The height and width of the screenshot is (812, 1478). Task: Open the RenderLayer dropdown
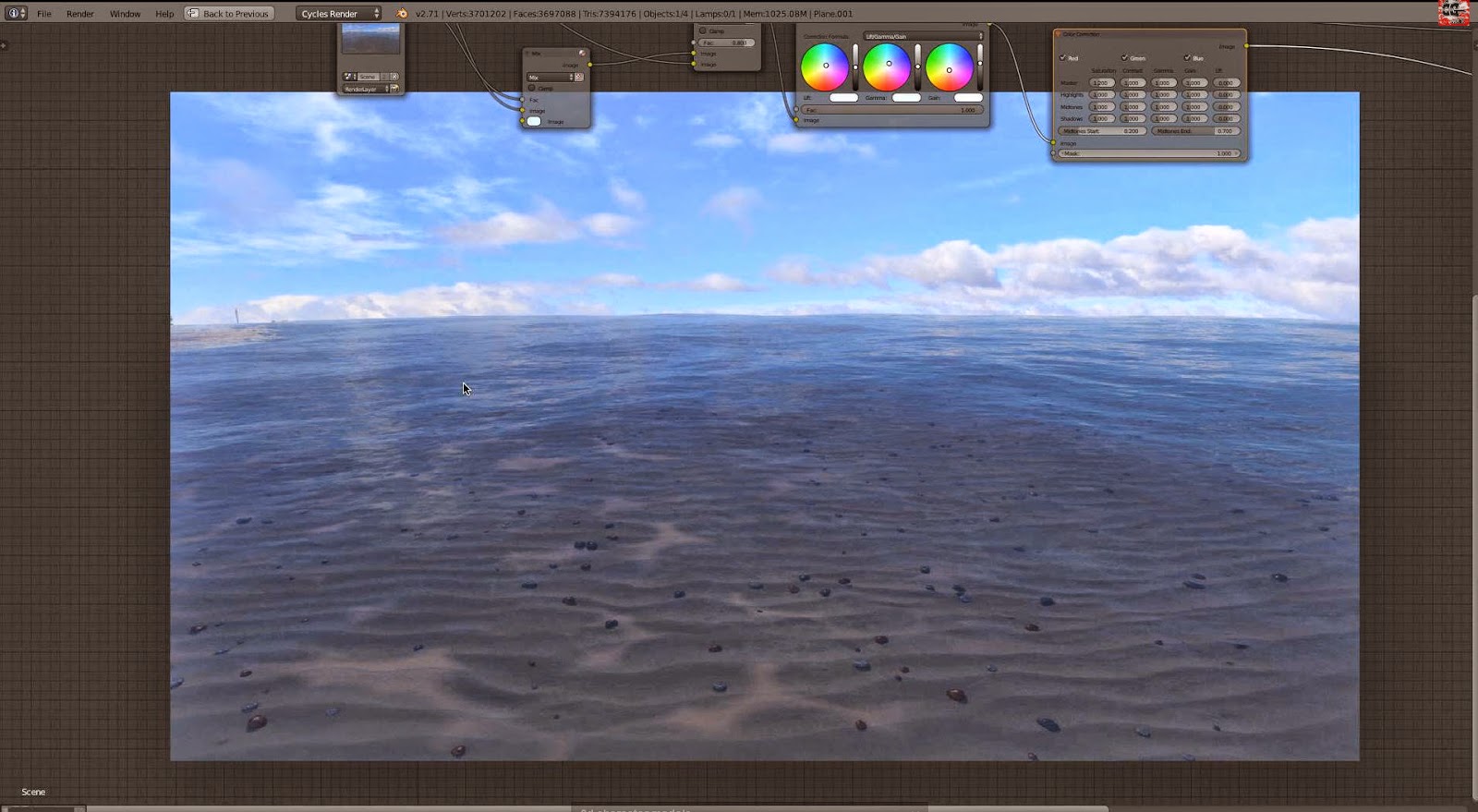point(366,89)
